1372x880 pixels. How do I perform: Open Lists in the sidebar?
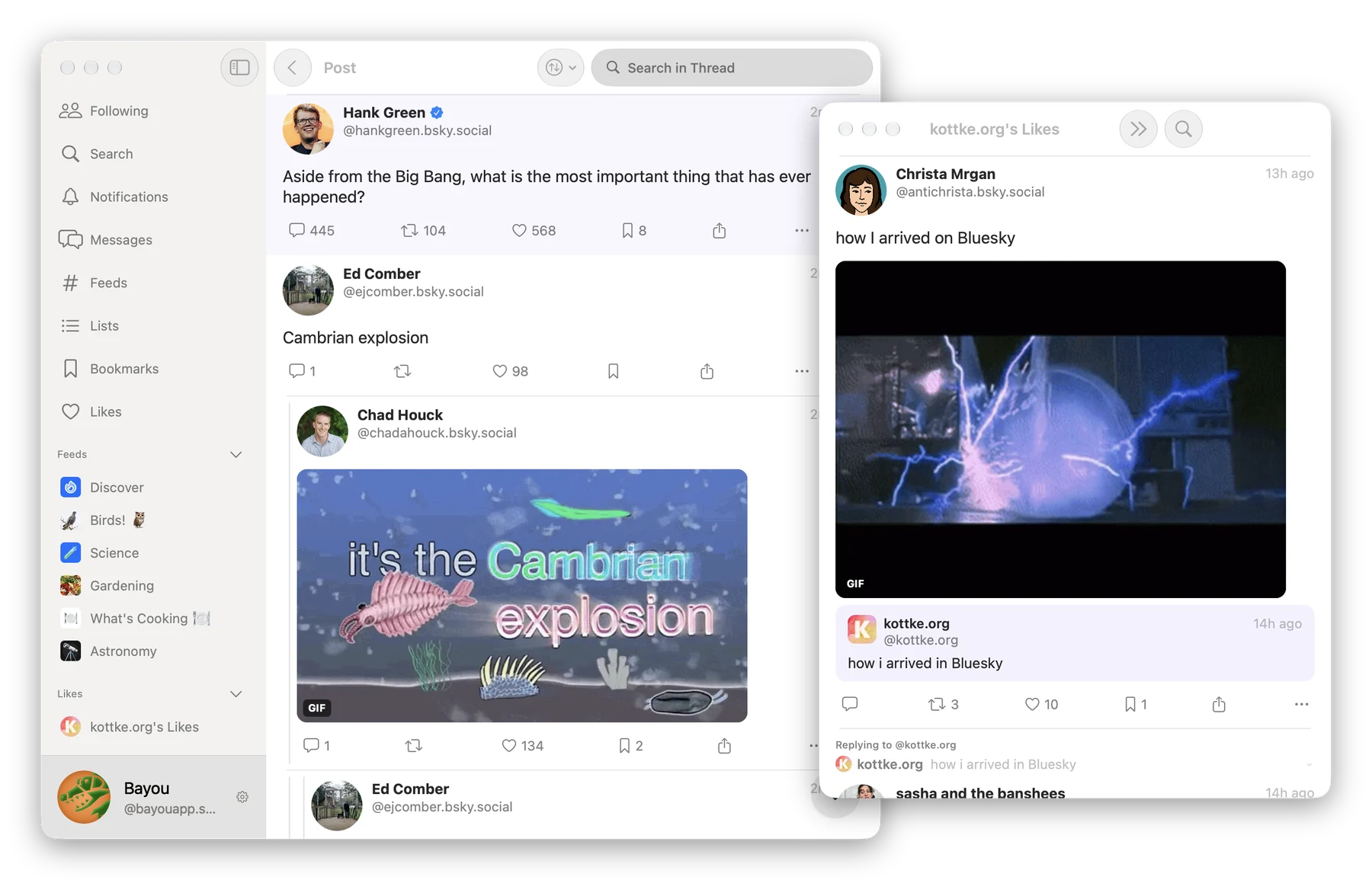point(90,326)
